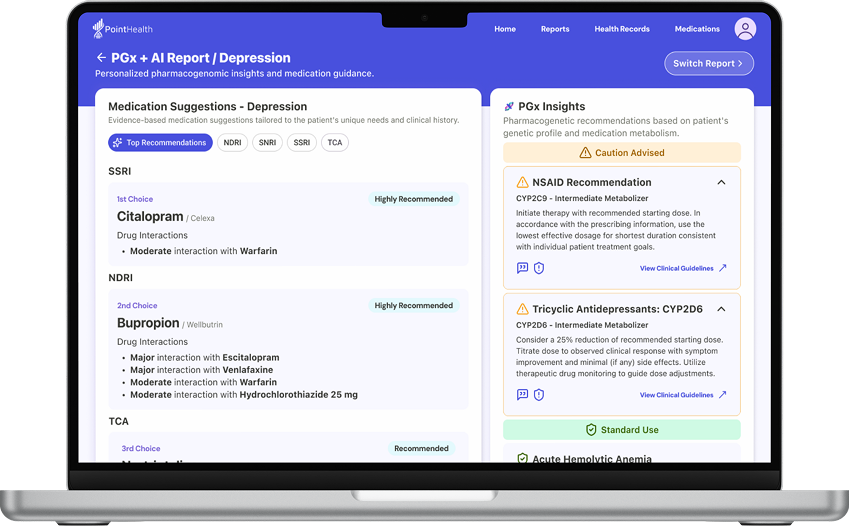The image size is (849, 526).
Task: Click the Bupropion medication name
Action: [x=148, y=323]
